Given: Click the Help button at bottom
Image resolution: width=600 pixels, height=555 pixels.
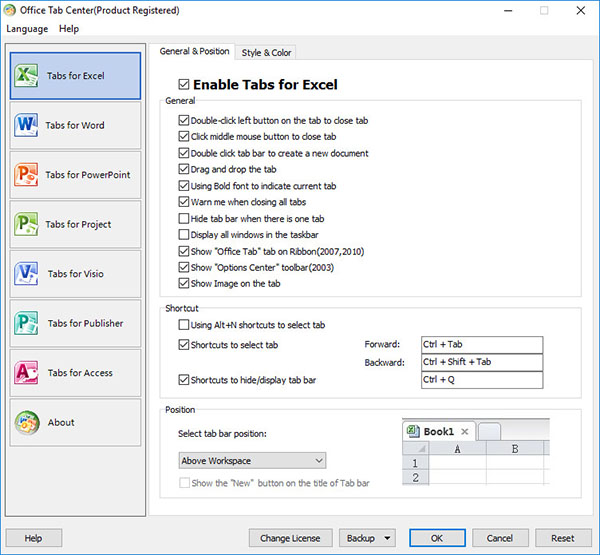Looking at the screenshot, I should tap(34, 538).
